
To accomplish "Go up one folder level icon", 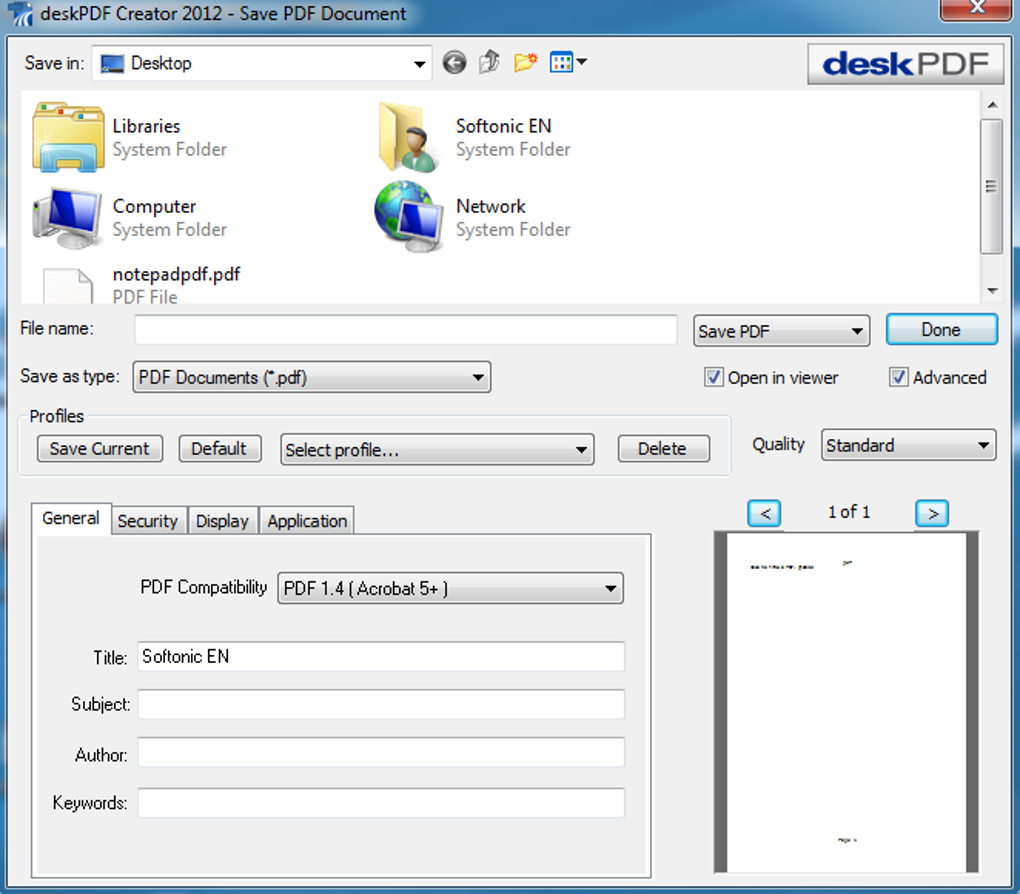I will point(489,62).
